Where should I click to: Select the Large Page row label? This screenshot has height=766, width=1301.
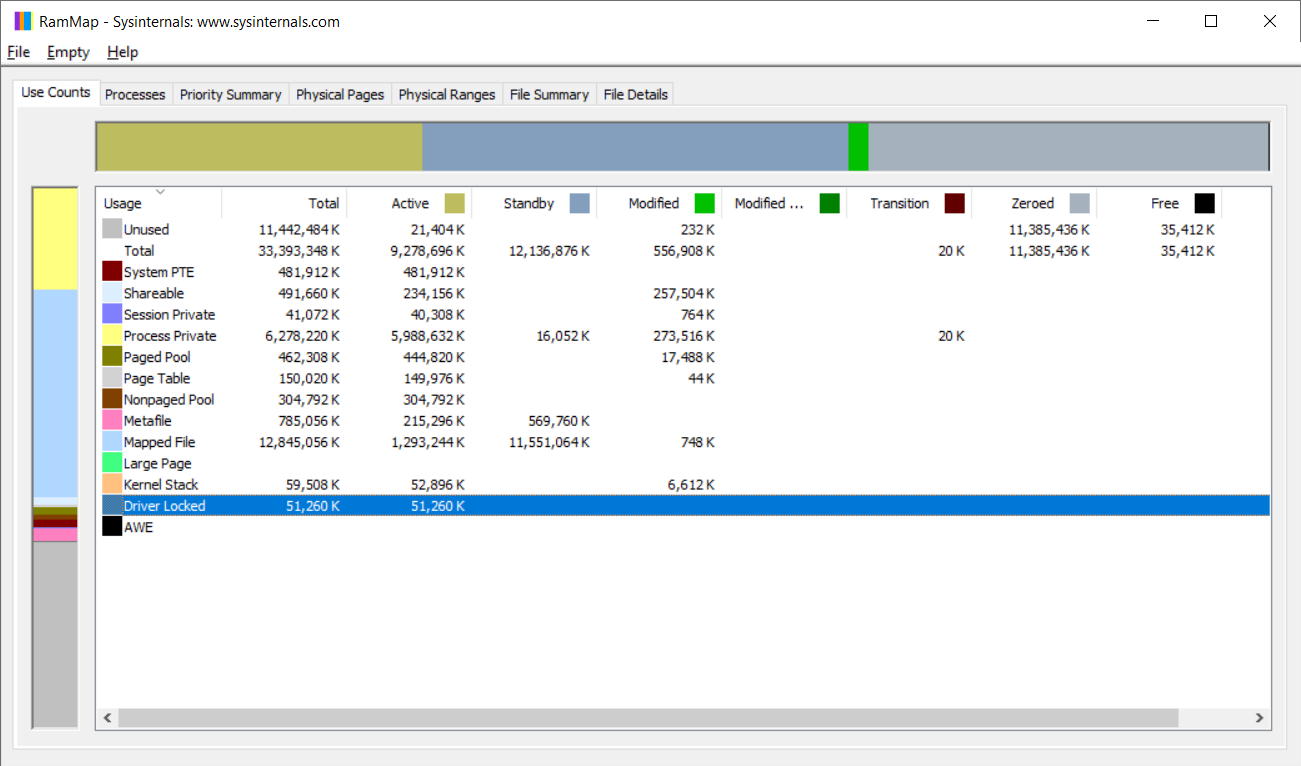(x=158, y=463)
